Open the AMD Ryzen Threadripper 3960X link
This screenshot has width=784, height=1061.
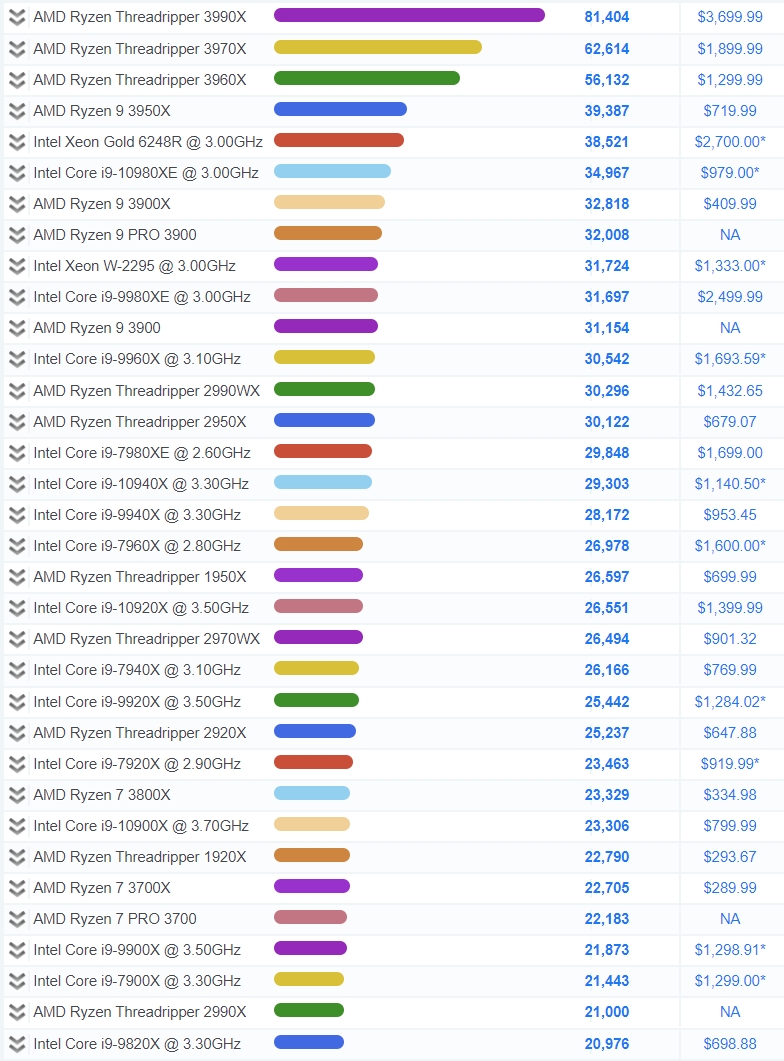(140, 80)
